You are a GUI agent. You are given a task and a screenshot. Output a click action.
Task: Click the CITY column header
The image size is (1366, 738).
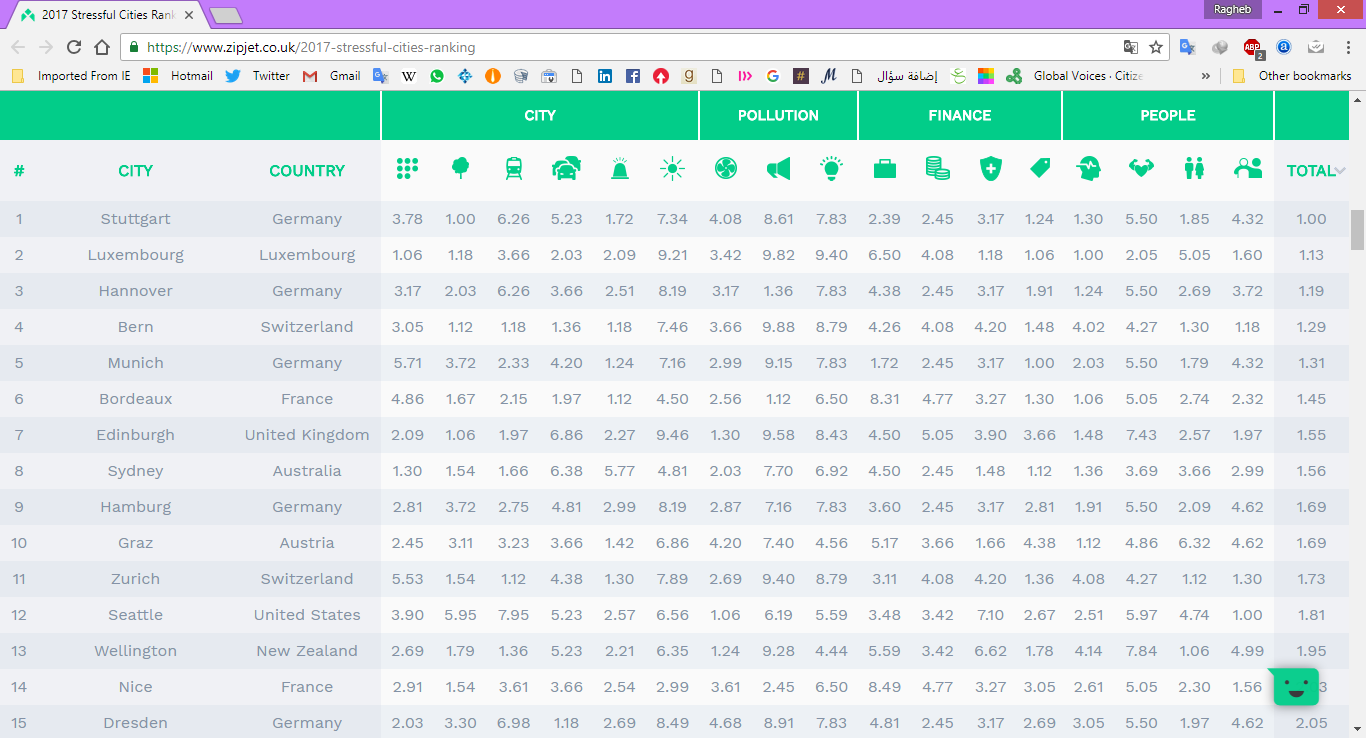pos(135,171)
